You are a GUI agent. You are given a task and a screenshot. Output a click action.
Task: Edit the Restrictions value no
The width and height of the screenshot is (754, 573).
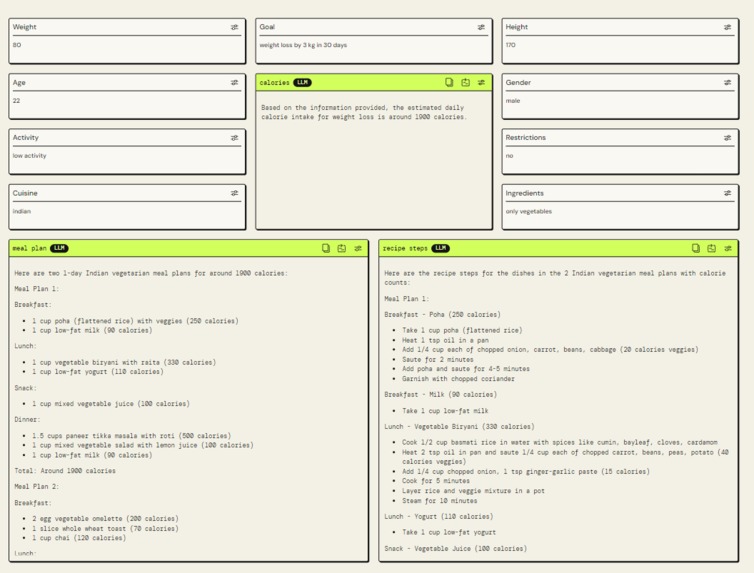click(x=509, y=156)
